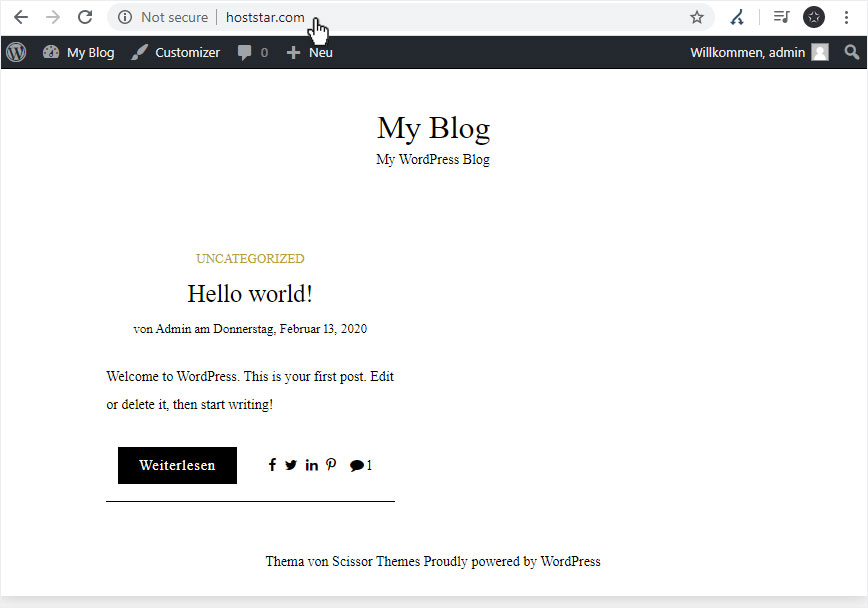
Task: Share the post on Twitter
Action: point(291,465)
